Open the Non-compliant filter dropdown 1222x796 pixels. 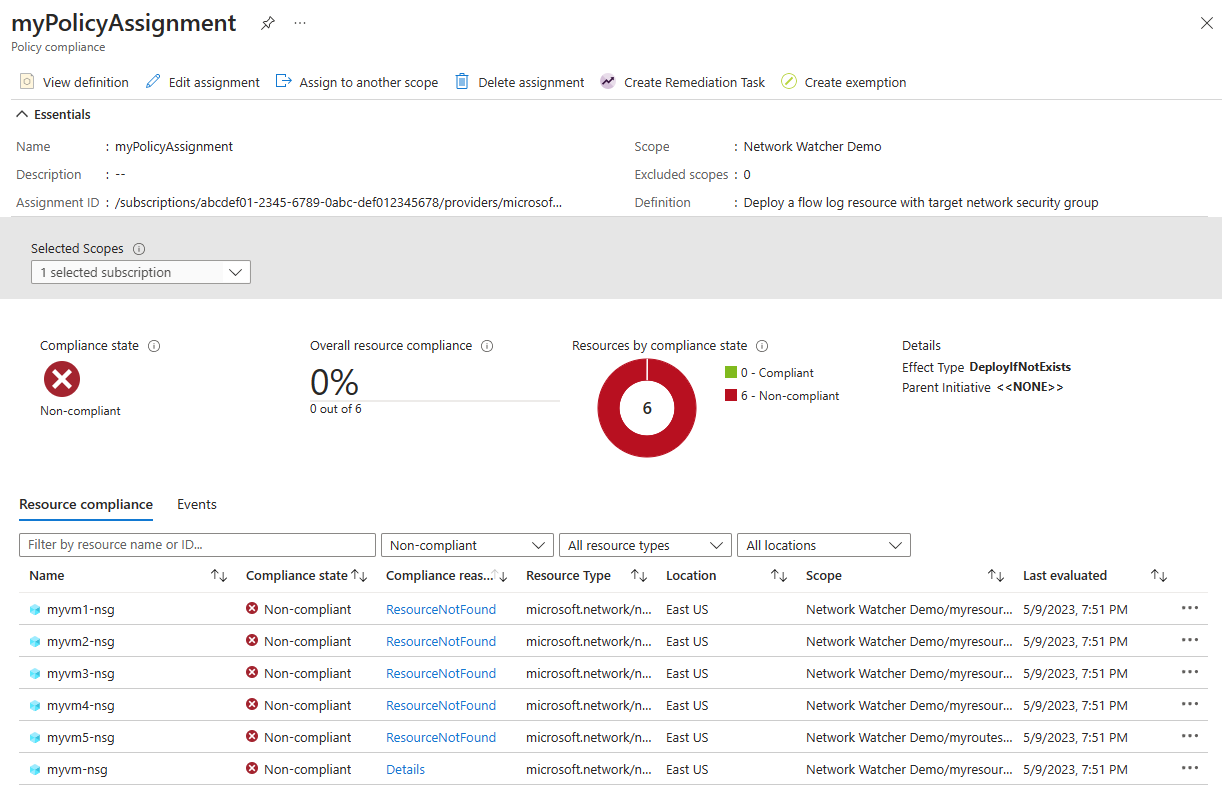[466, 545]
